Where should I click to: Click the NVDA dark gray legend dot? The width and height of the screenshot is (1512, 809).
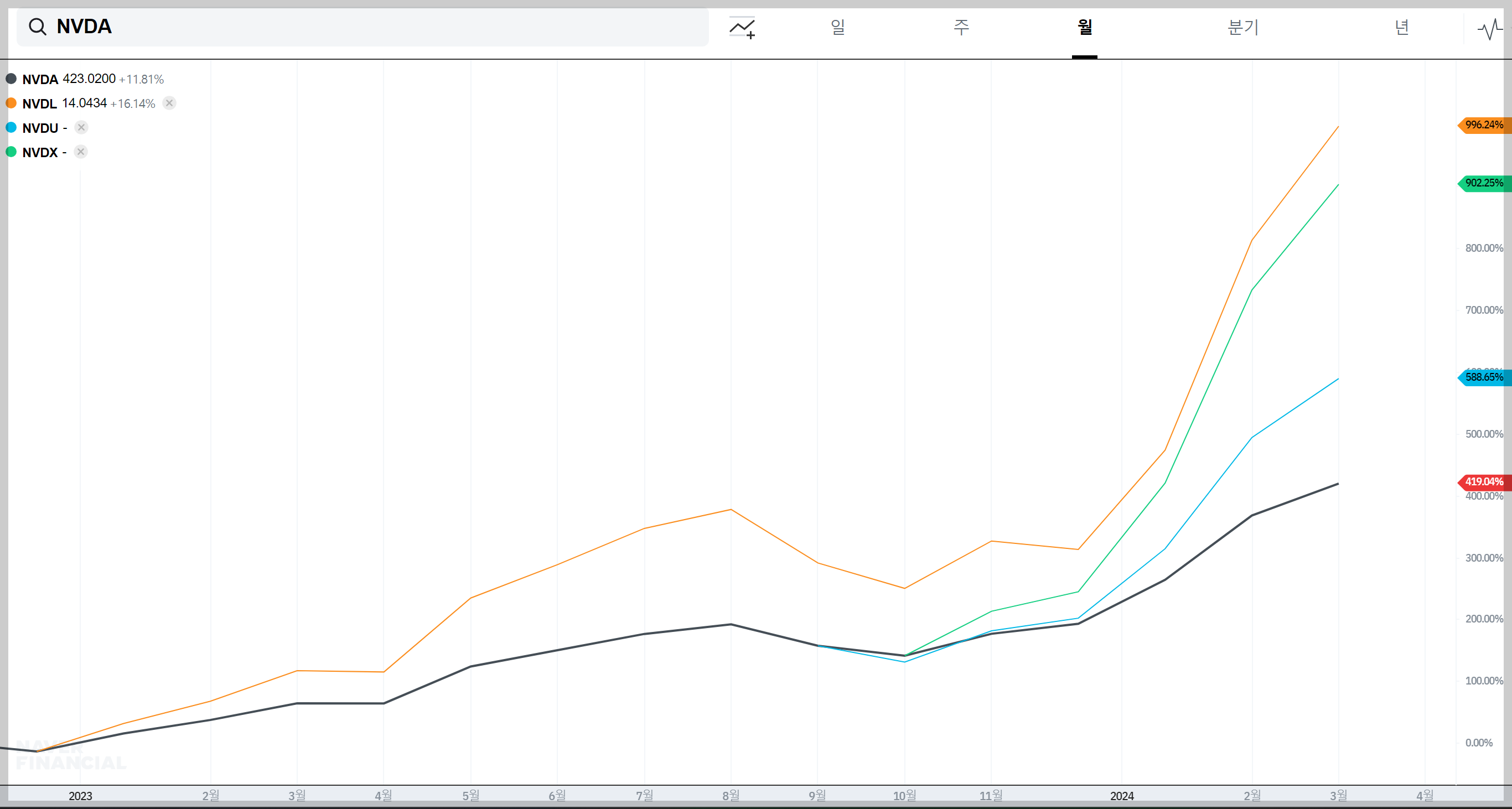pos(11,79)
